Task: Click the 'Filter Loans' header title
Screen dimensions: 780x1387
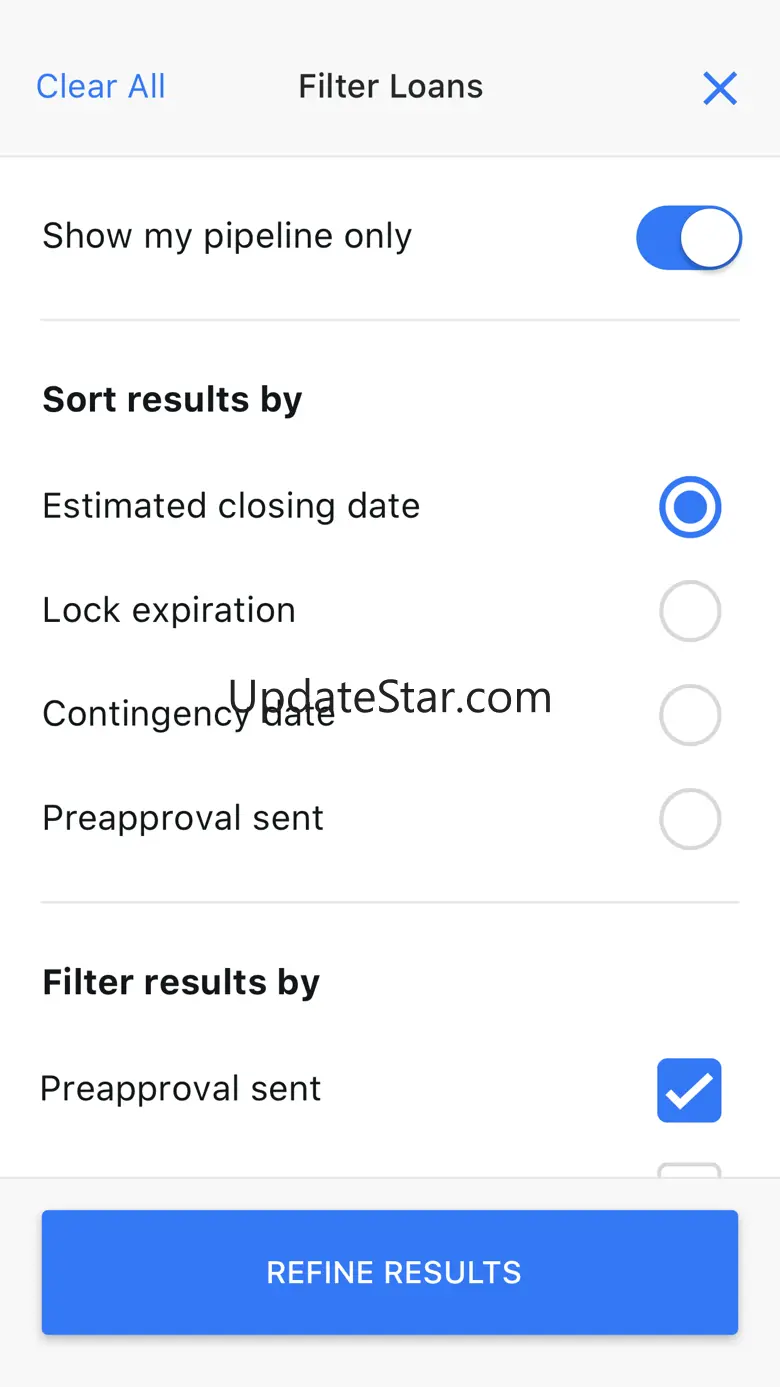Action: (391, 87)
